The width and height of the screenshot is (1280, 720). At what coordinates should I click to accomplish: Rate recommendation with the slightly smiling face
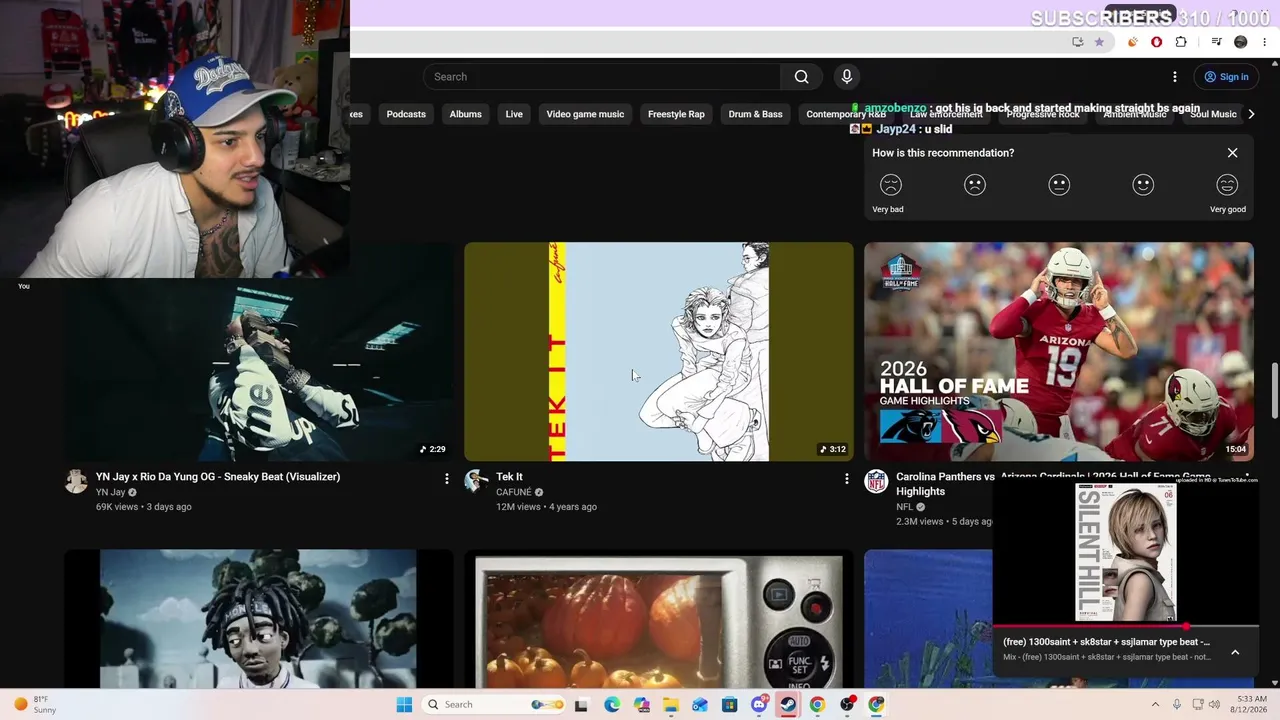click(x=1143, y=185)
